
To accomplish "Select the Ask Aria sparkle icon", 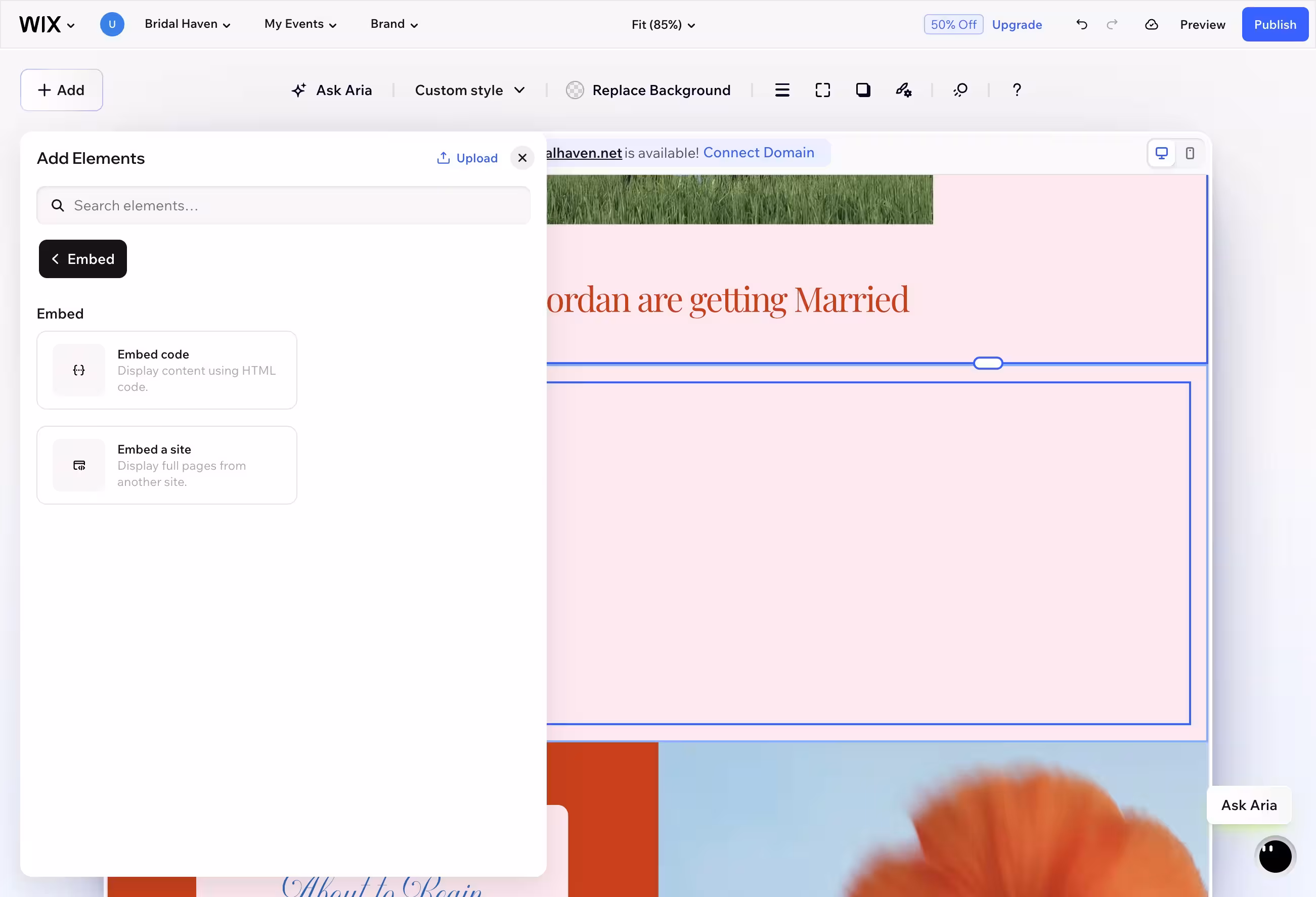I will (299, 89).
